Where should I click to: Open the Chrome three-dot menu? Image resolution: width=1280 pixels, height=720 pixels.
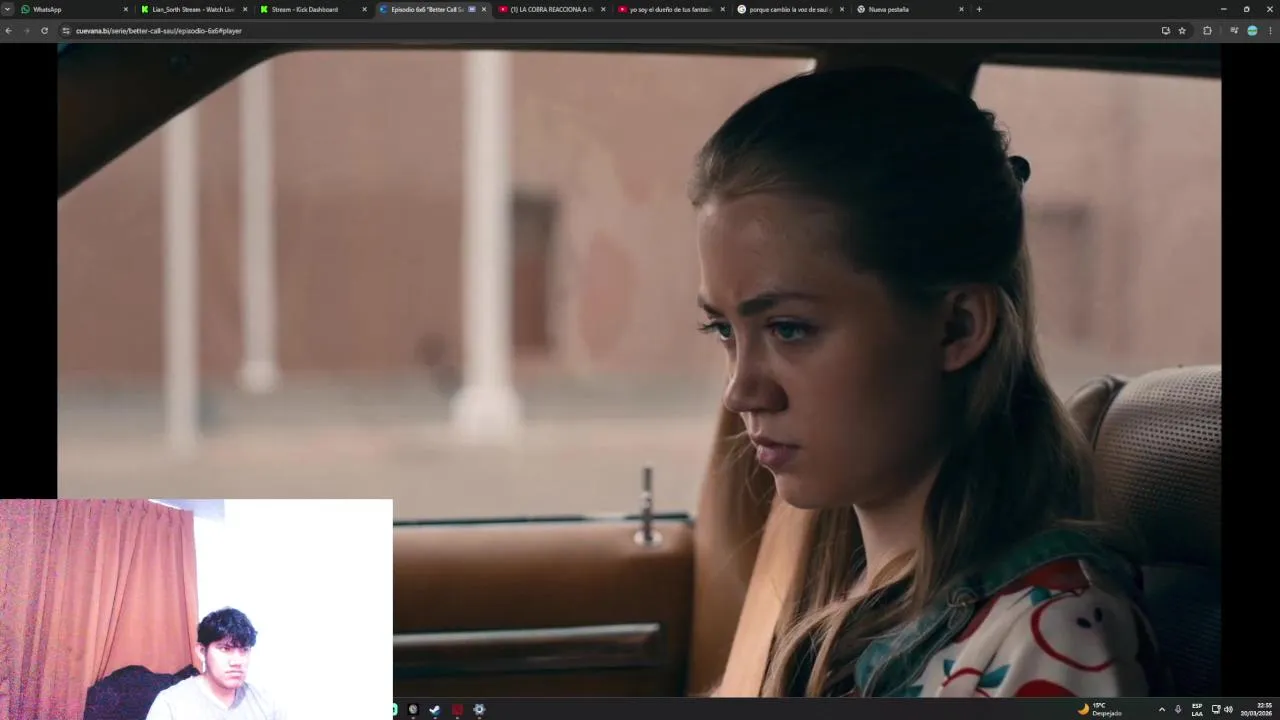[1270, 31]
